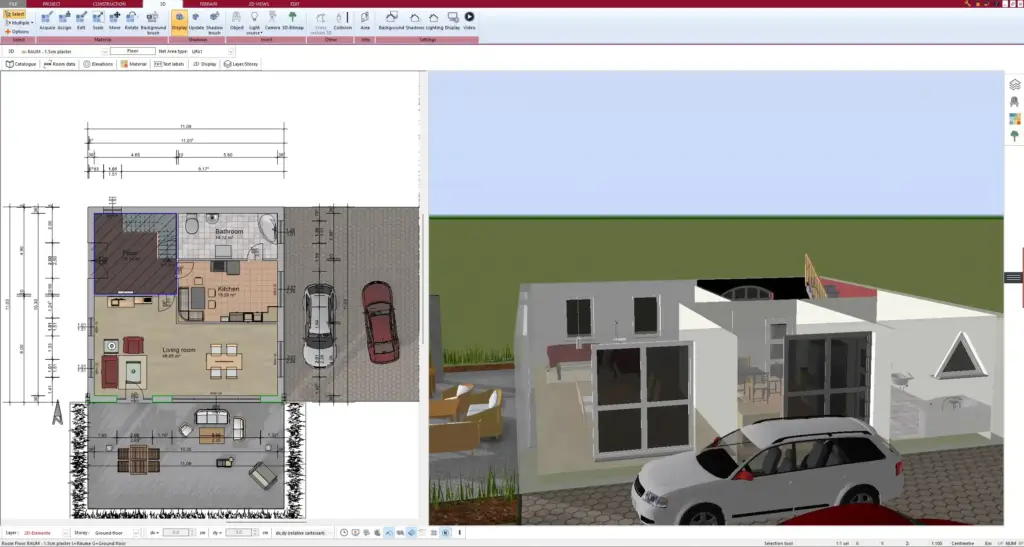Insert a 3D Object
The width and height of the screenshot is (1024, 547).
click(x=236, y=20)
